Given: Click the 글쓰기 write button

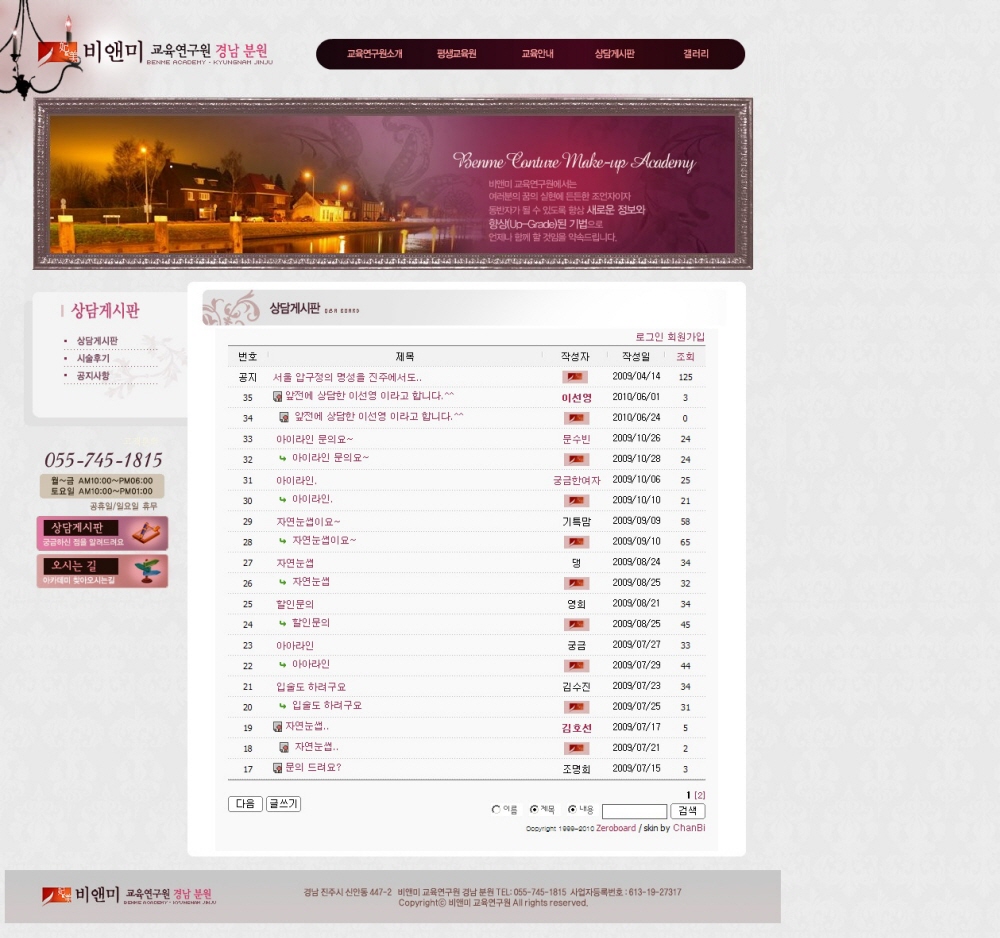Looking at the screenshot, I should tap(283, 804).
